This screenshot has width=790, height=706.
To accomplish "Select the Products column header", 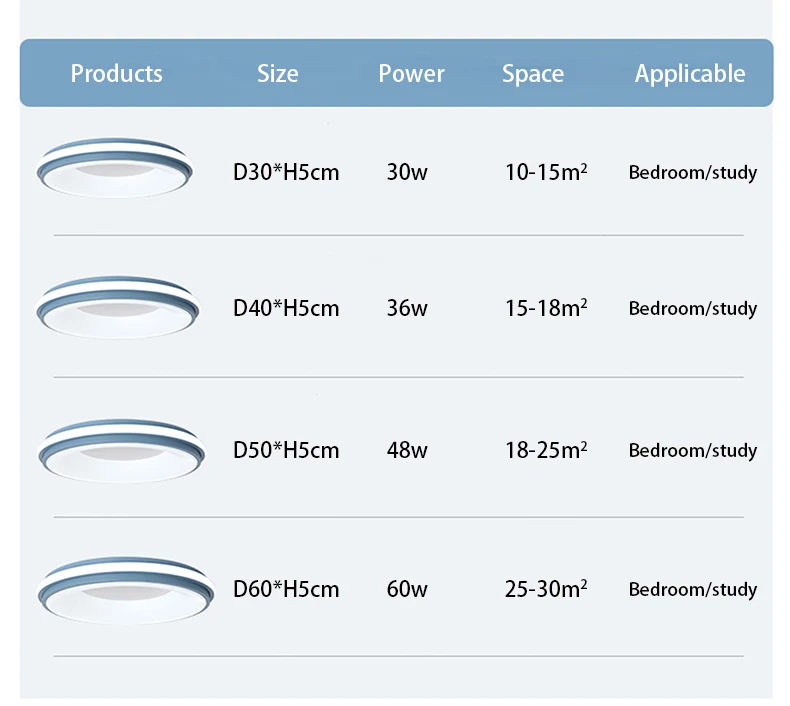I will point(116,73).
